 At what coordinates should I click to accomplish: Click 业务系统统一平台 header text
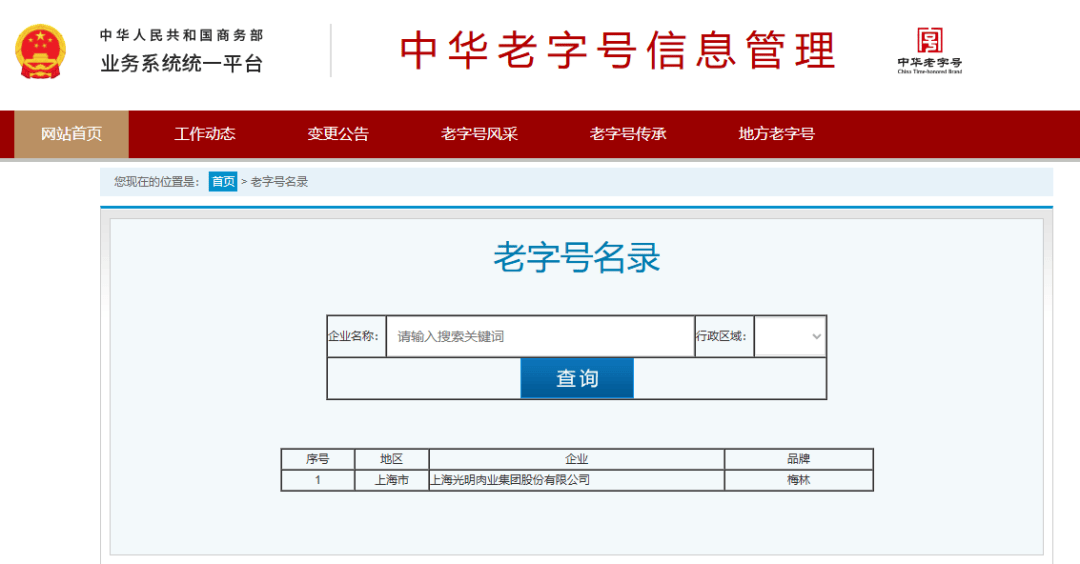point(181,64)
